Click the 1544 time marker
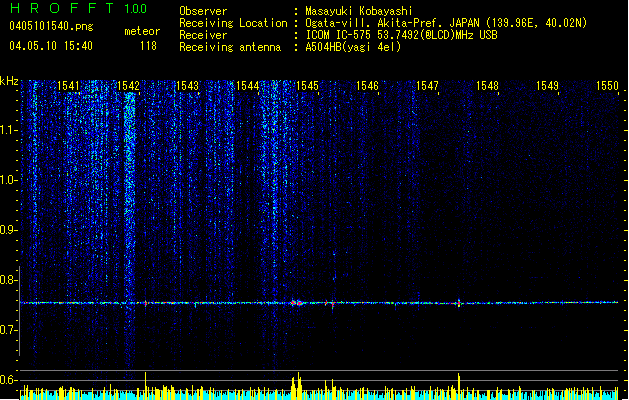This screenshot has width=629, height=400. pyautogui.click(x=248, y=86)
